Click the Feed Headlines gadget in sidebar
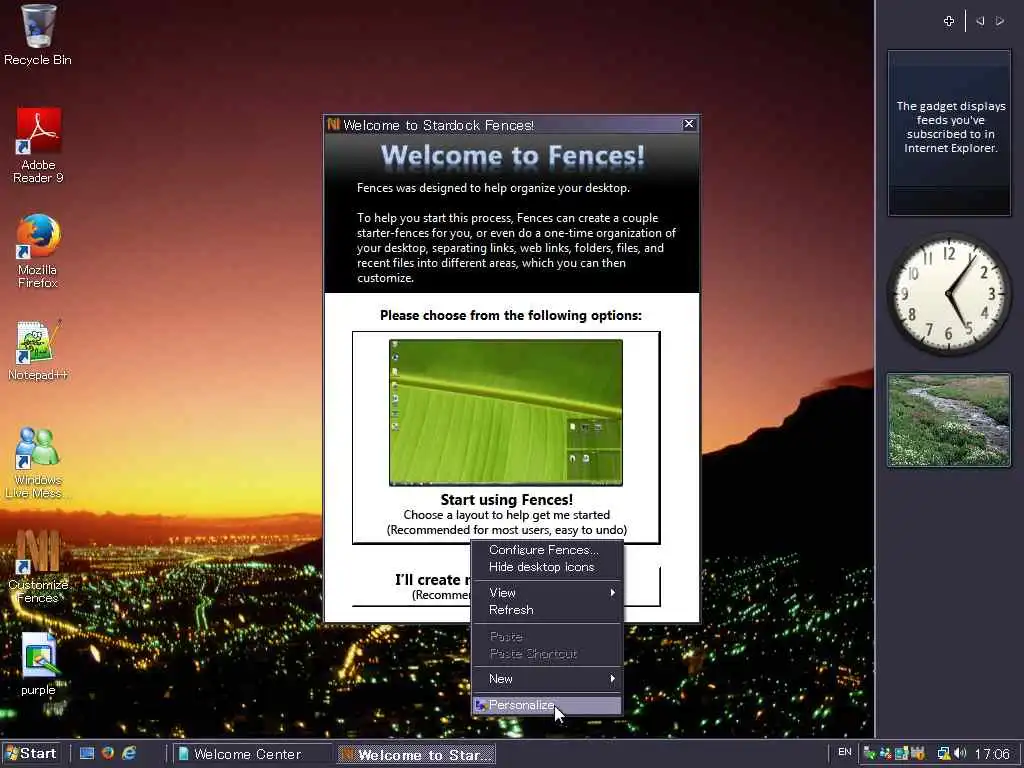This screenshot has width=1024, height=768. 950,133
